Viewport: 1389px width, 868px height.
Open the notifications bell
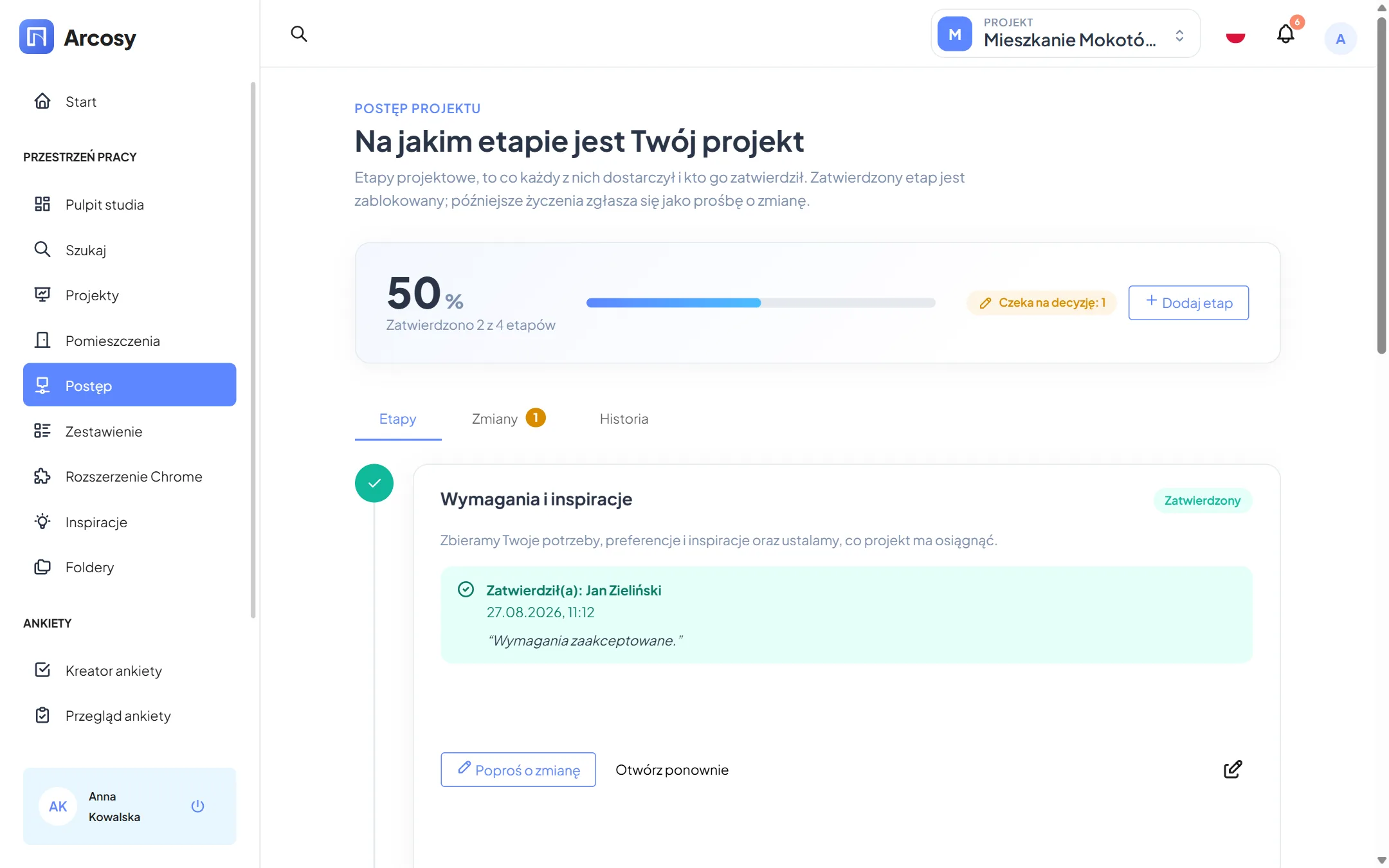[1285, 33]
